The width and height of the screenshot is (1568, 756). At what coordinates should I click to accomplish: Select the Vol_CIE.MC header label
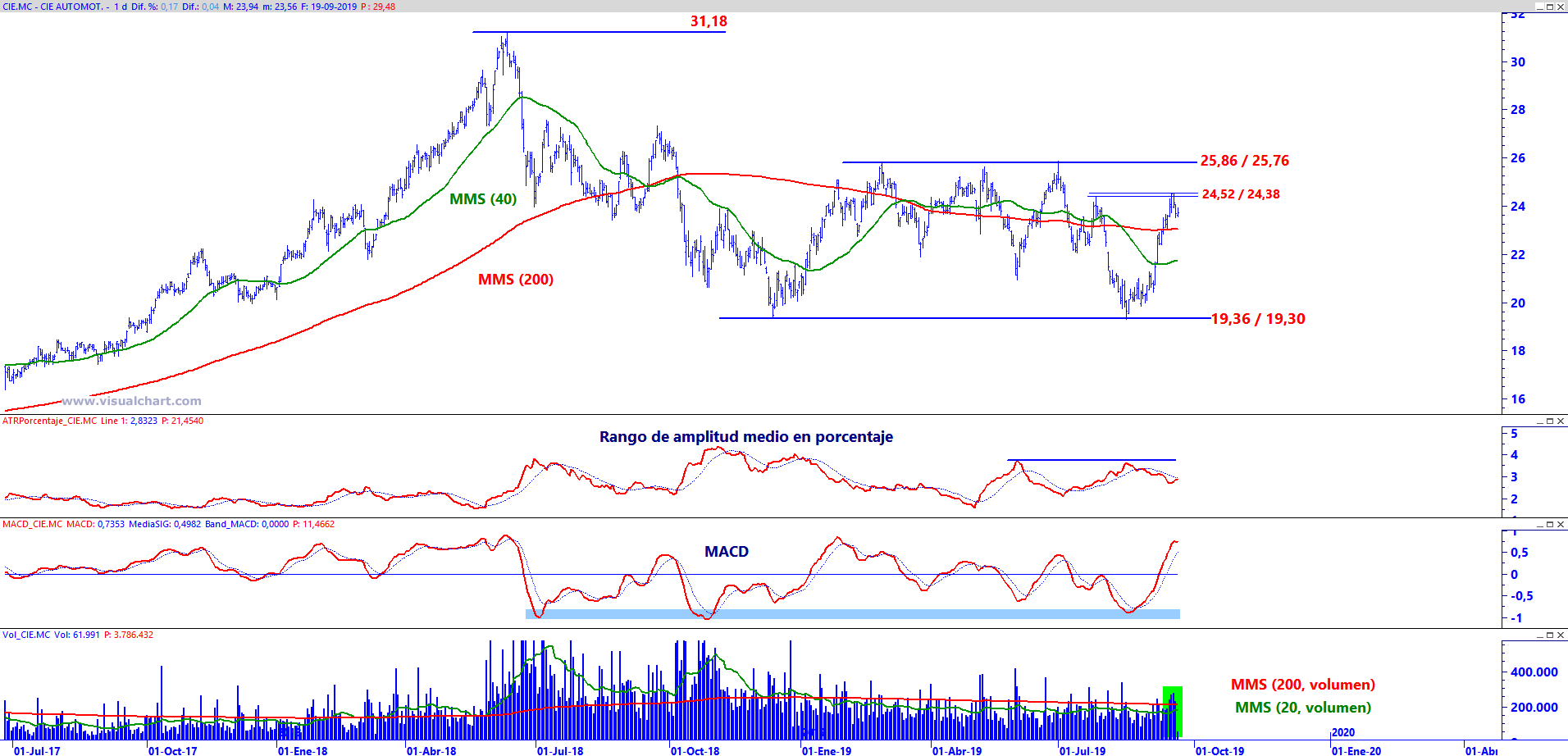[x=26, y=635]
